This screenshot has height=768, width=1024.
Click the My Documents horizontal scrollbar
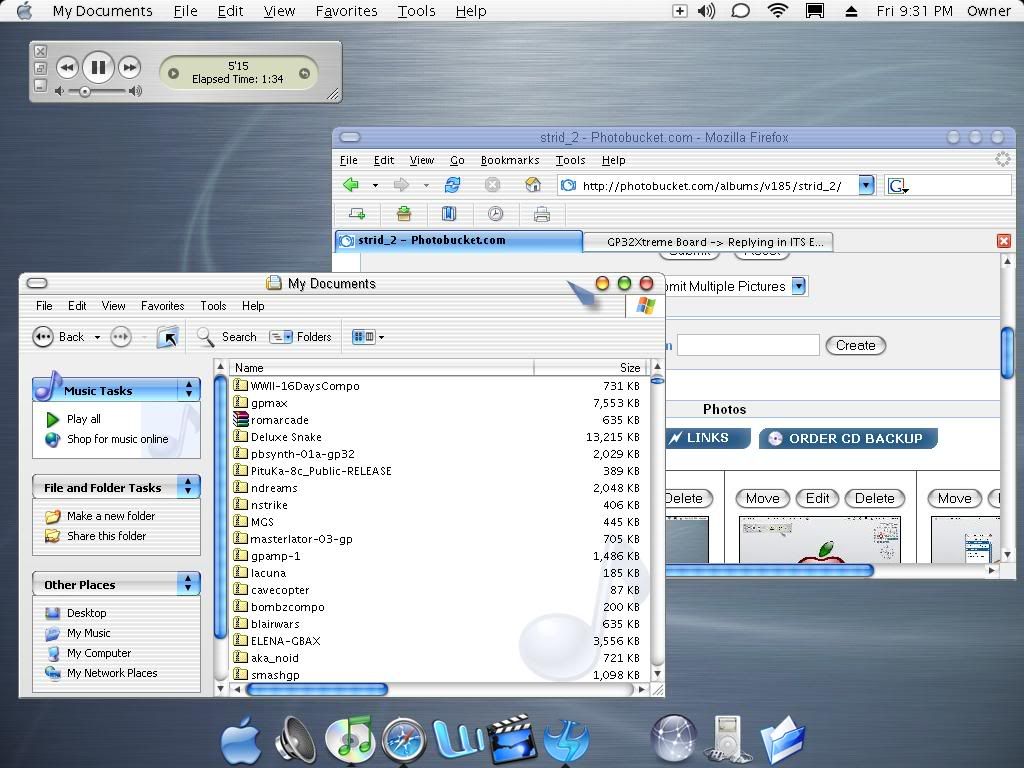[317, 689]
